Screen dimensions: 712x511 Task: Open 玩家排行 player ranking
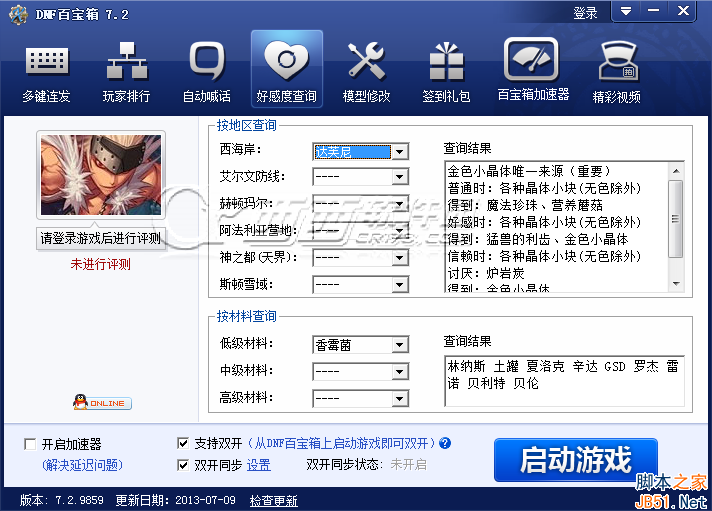tap(127, 73)
